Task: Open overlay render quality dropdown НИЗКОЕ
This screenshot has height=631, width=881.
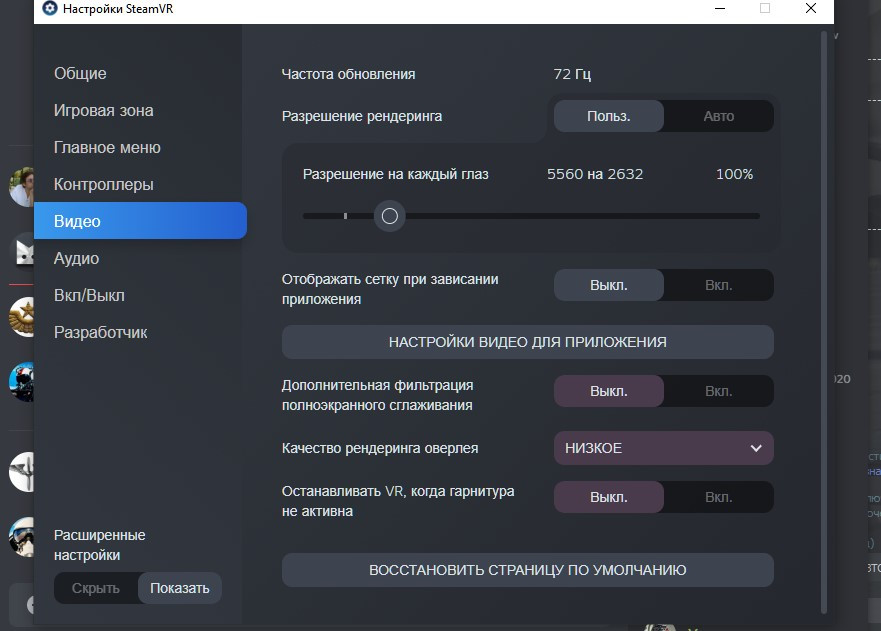Action: [664, 448]
